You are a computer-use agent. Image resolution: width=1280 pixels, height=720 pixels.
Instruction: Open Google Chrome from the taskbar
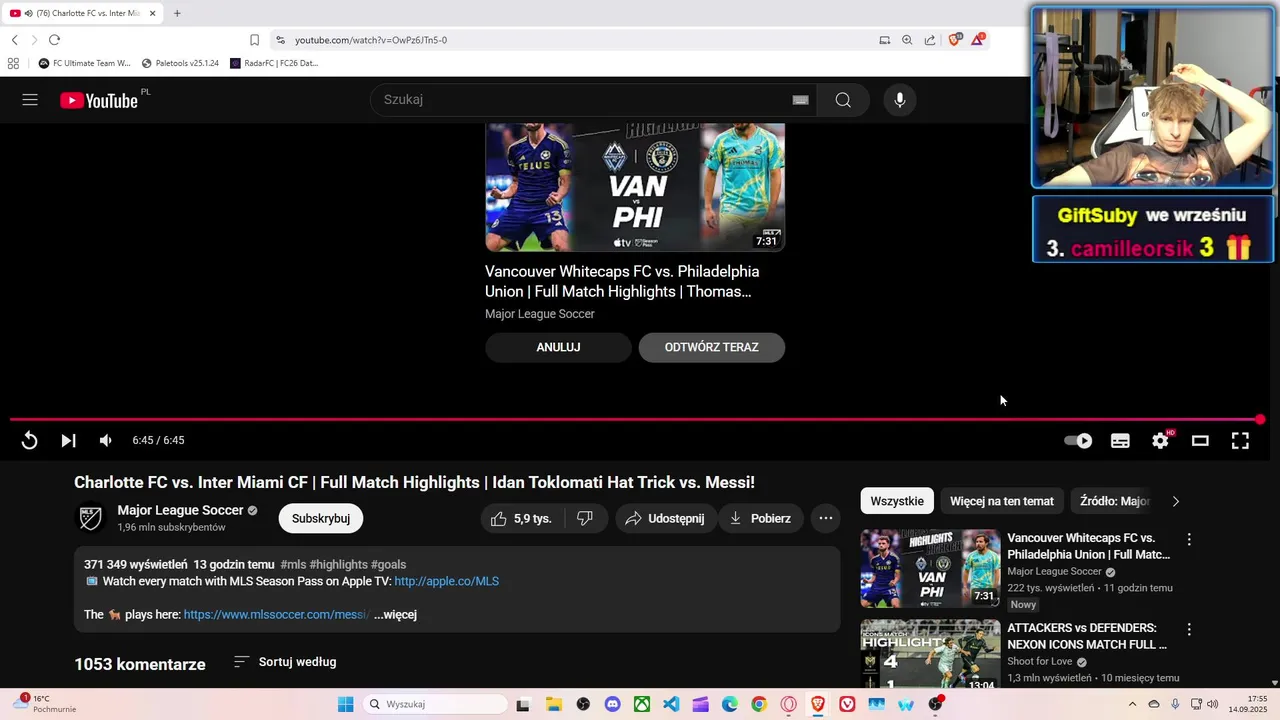(759, 704)
